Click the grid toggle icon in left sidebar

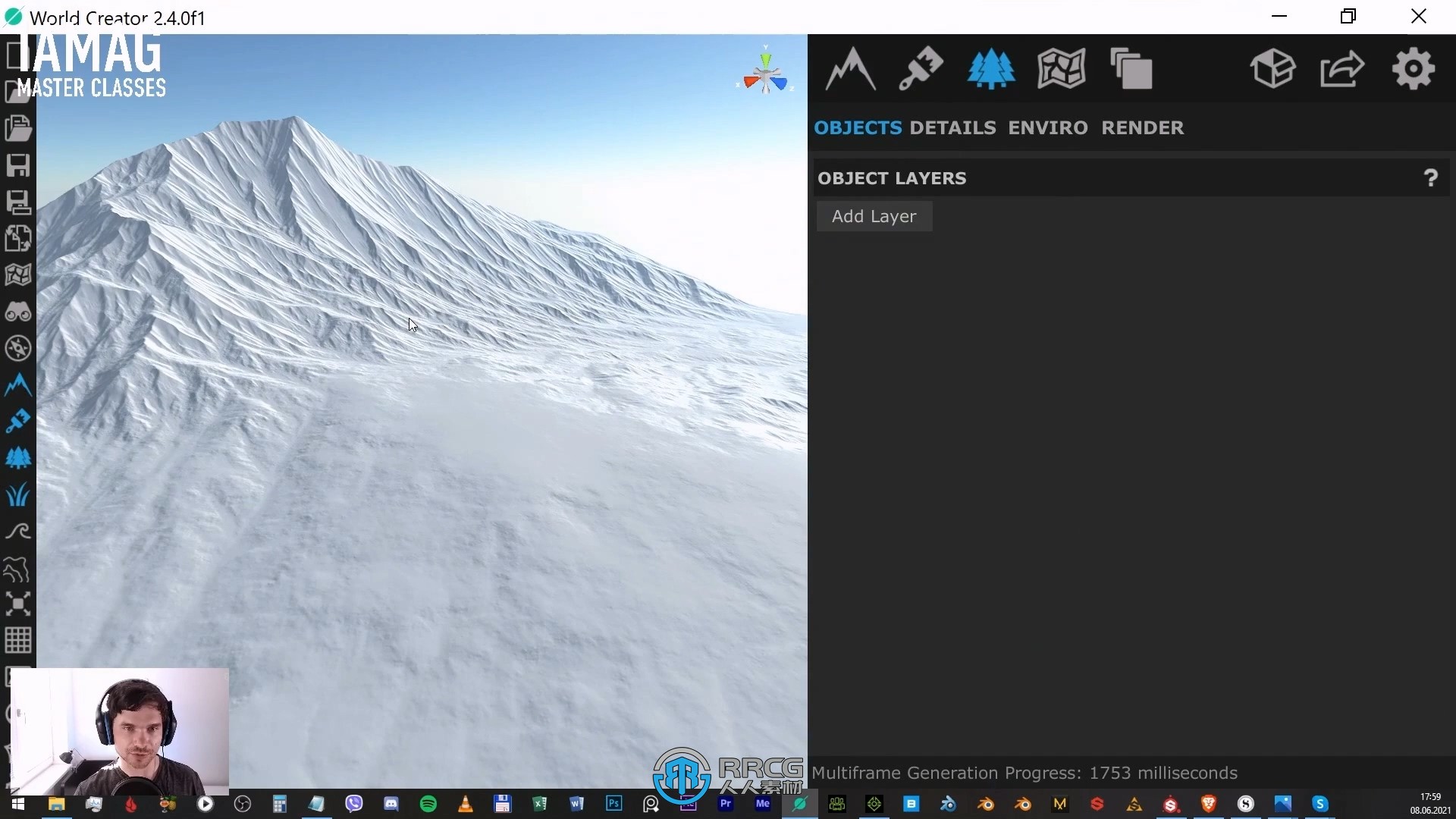click(x=18, y=641)
